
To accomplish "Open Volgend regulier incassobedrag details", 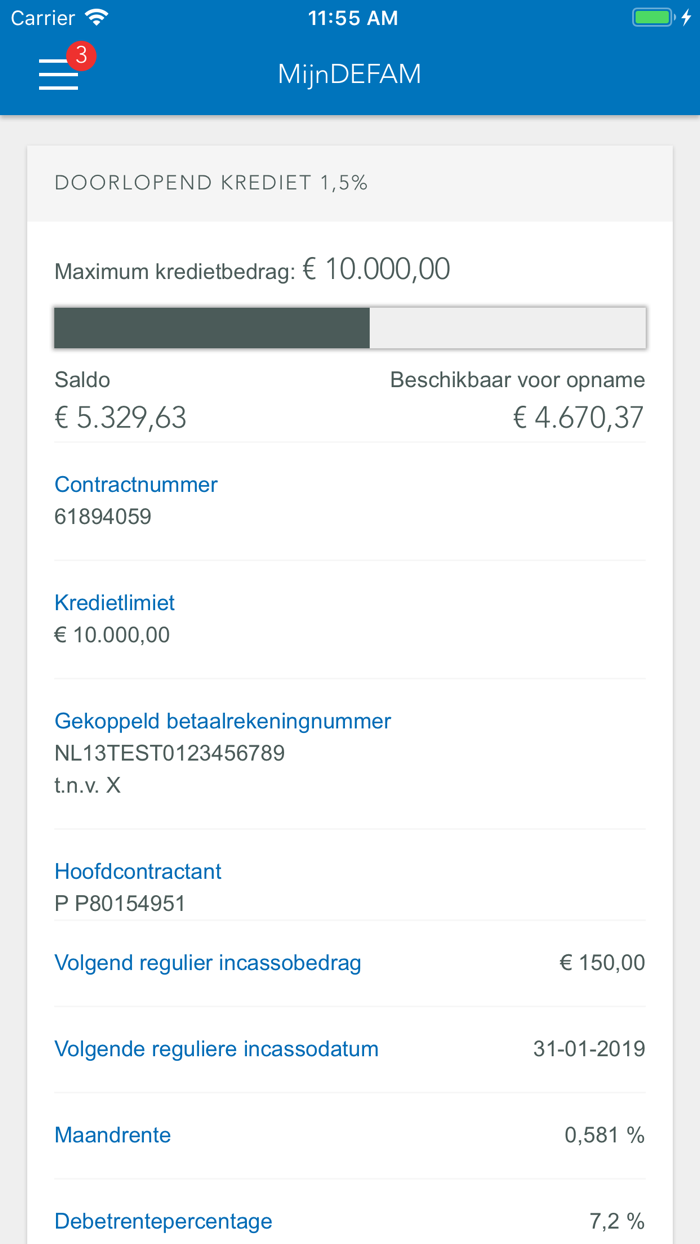I will [x=208, y=962].
